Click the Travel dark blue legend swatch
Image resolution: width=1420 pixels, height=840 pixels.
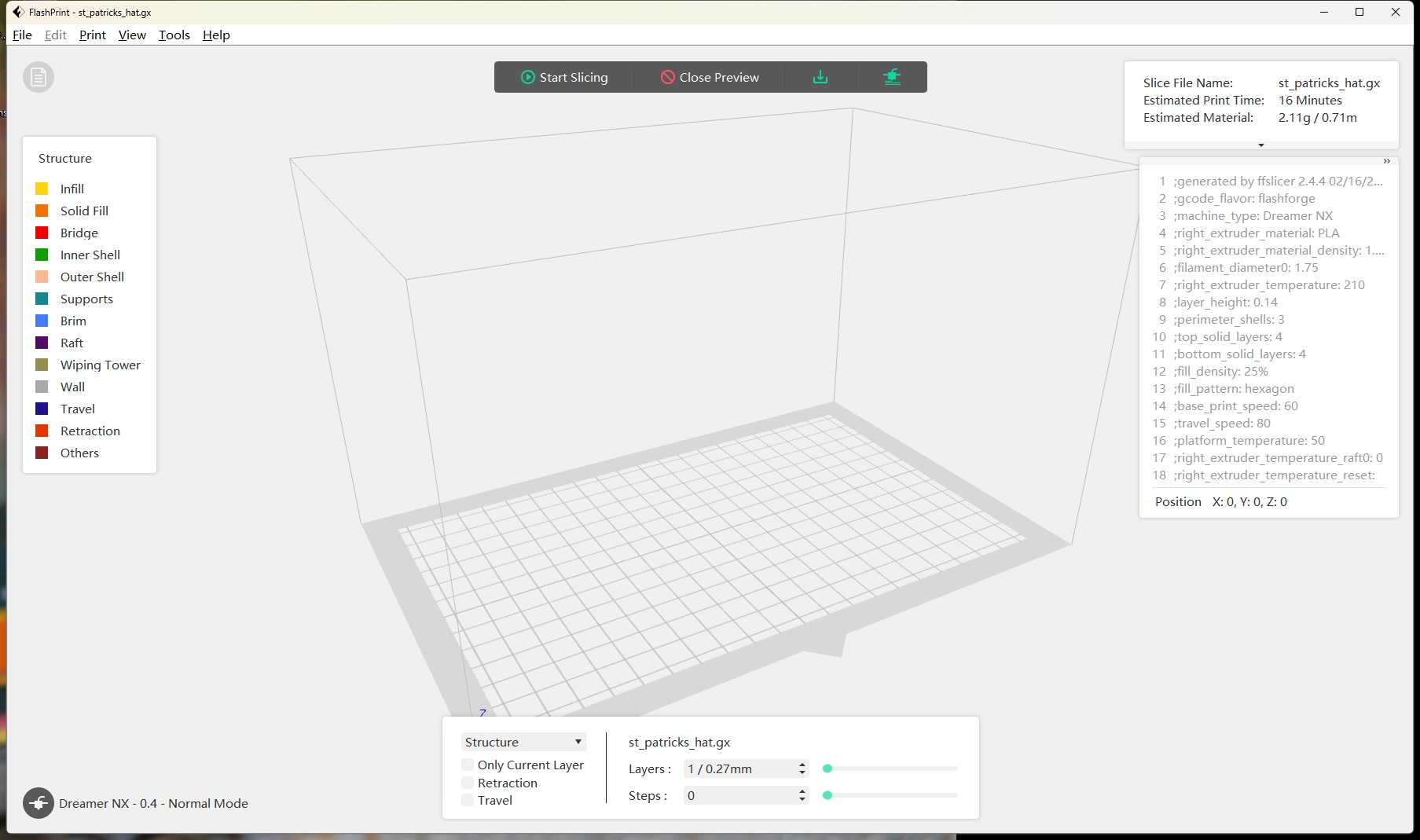42,409
